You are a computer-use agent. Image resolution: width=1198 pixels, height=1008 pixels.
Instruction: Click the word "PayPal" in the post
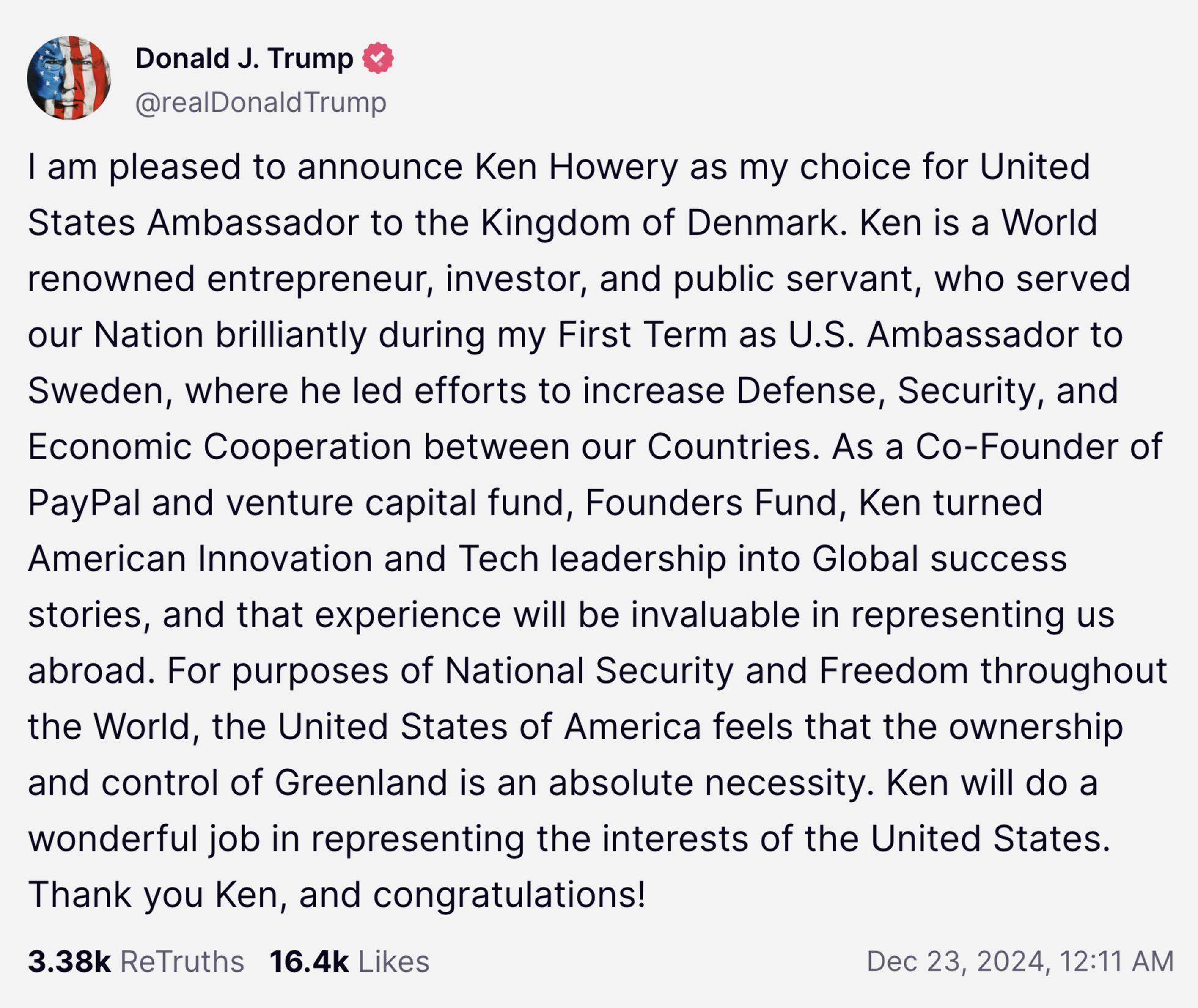(x=84, y=502)
